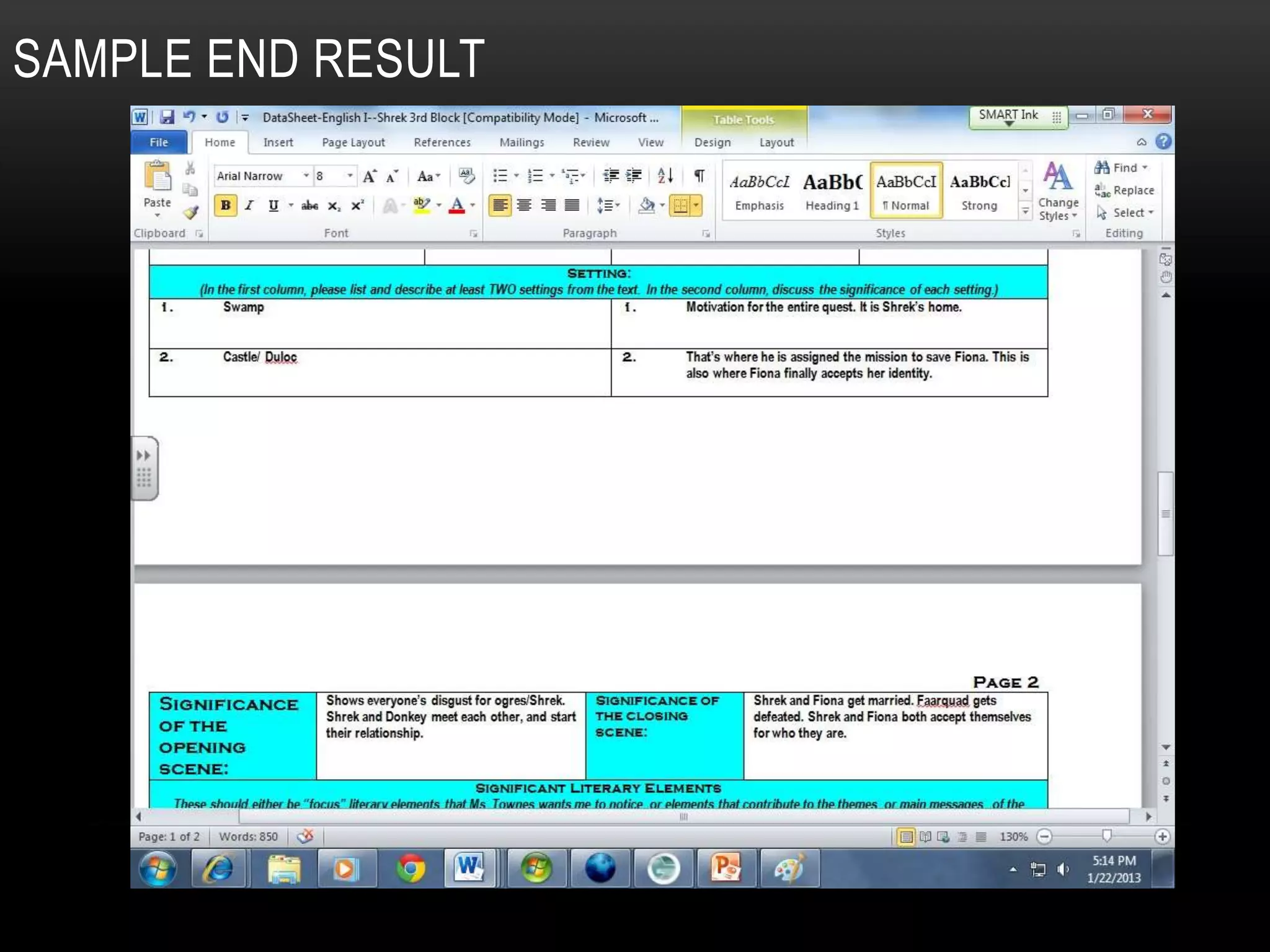Click the Sort A-Z icon
1270x952 pixels.
665,176
